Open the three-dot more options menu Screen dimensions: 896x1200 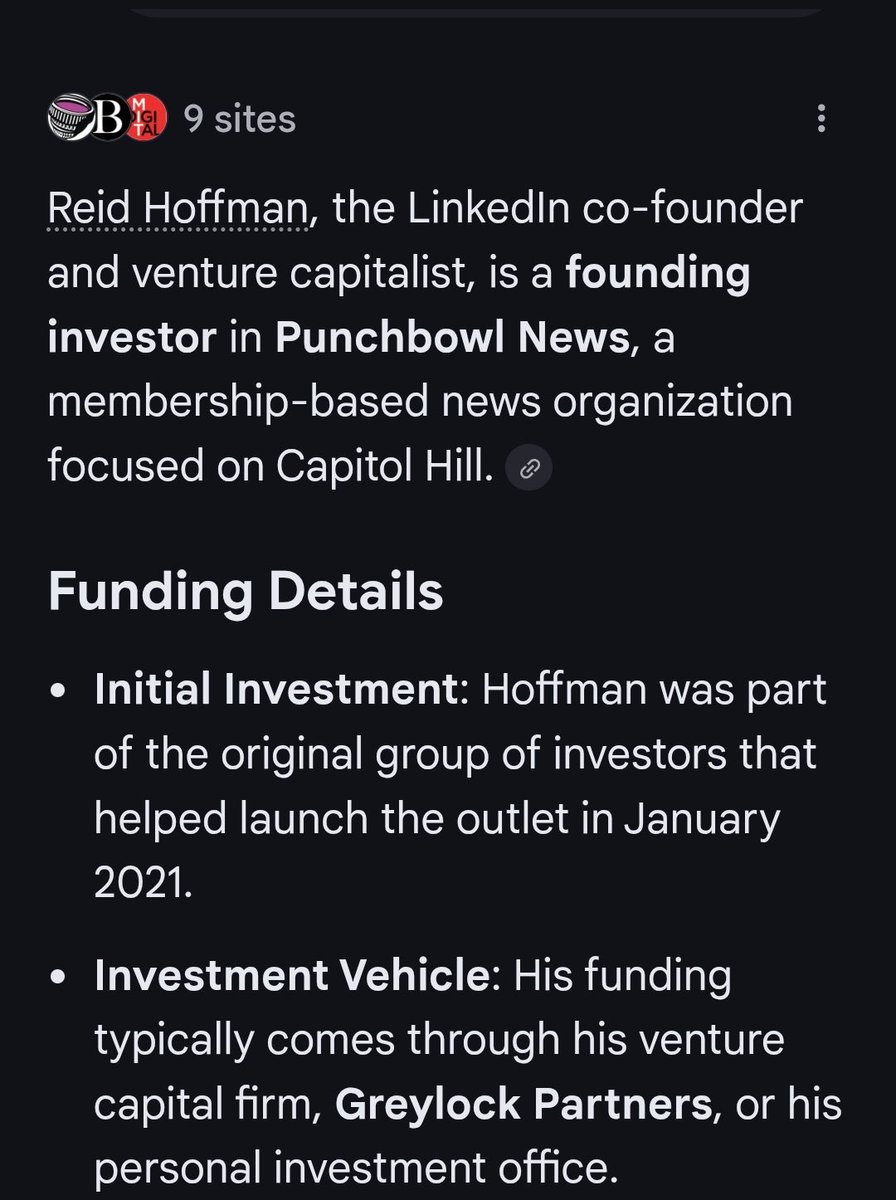[821, 119]
